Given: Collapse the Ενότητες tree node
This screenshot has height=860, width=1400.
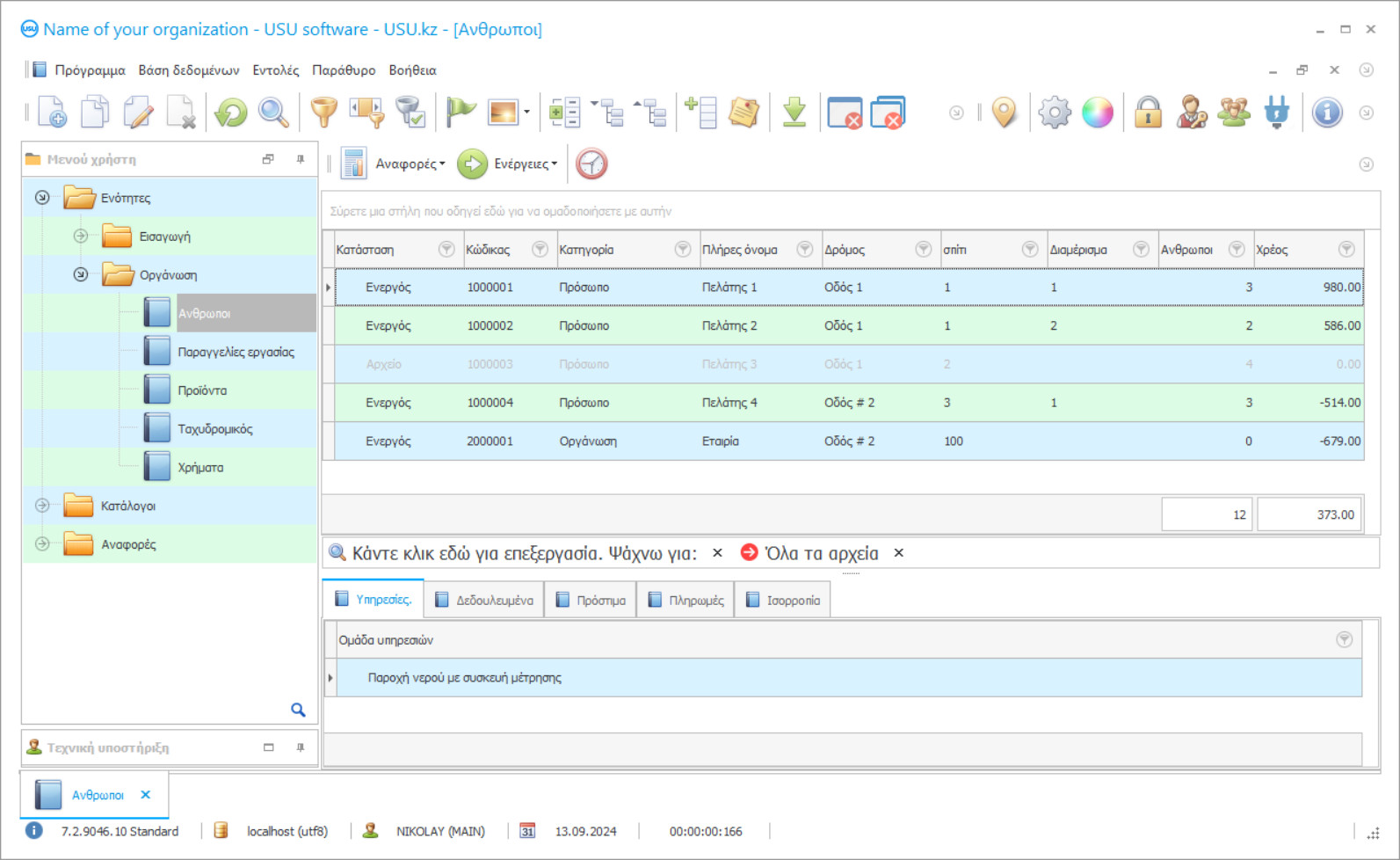Looking at the screenshot, I should (42, 197).
